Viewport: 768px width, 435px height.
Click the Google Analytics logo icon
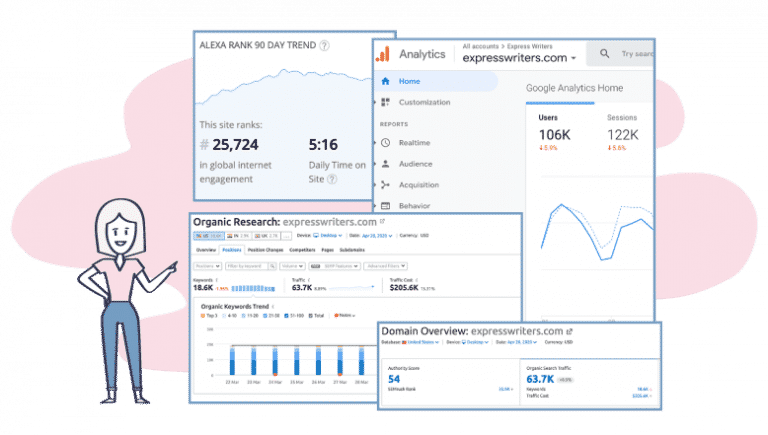point(383,54)
